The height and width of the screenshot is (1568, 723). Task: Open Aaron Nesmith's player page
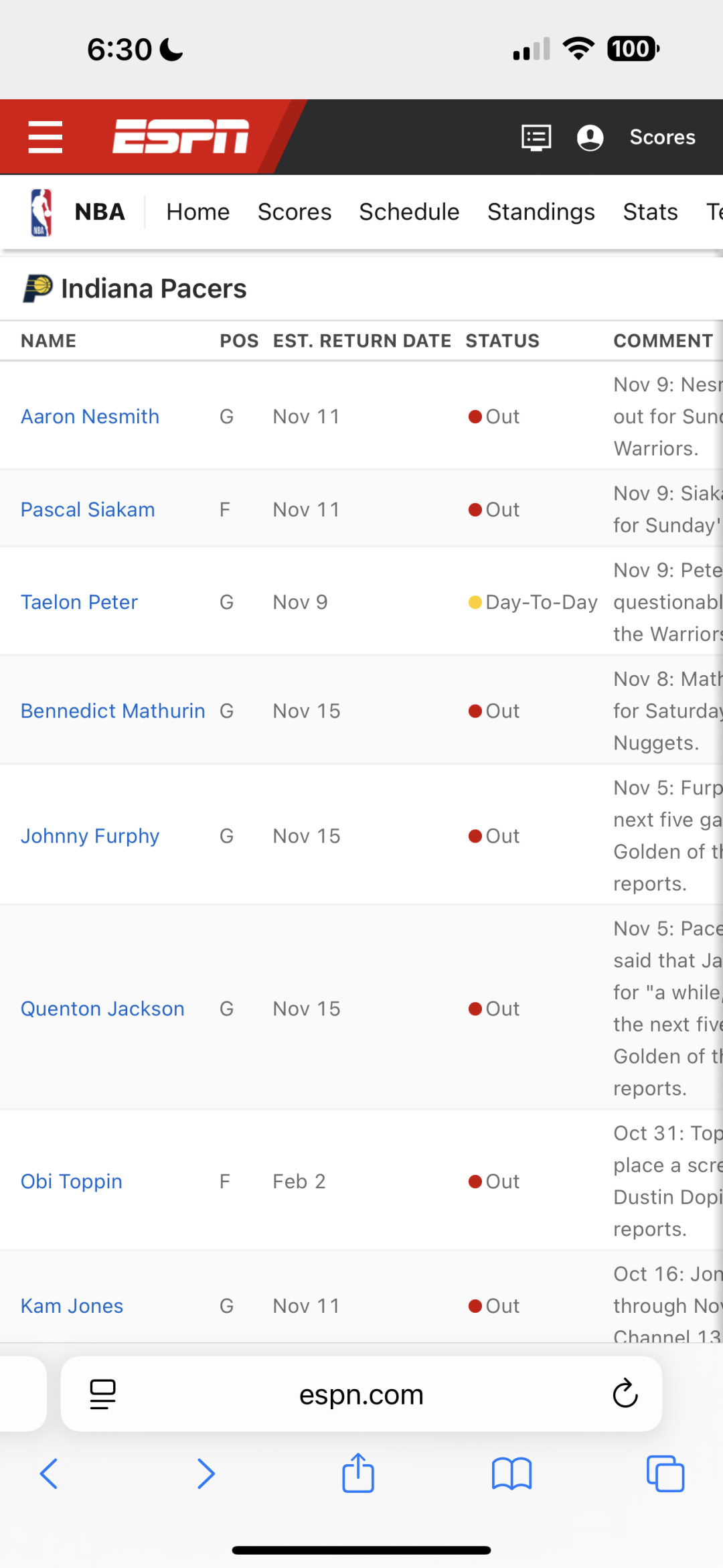coord(90,417)
